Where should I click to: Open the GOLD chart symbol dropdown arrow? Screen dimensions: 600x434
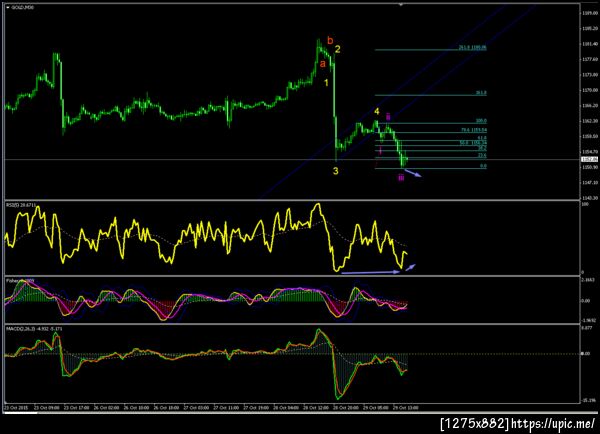click(x=7, y=7)
